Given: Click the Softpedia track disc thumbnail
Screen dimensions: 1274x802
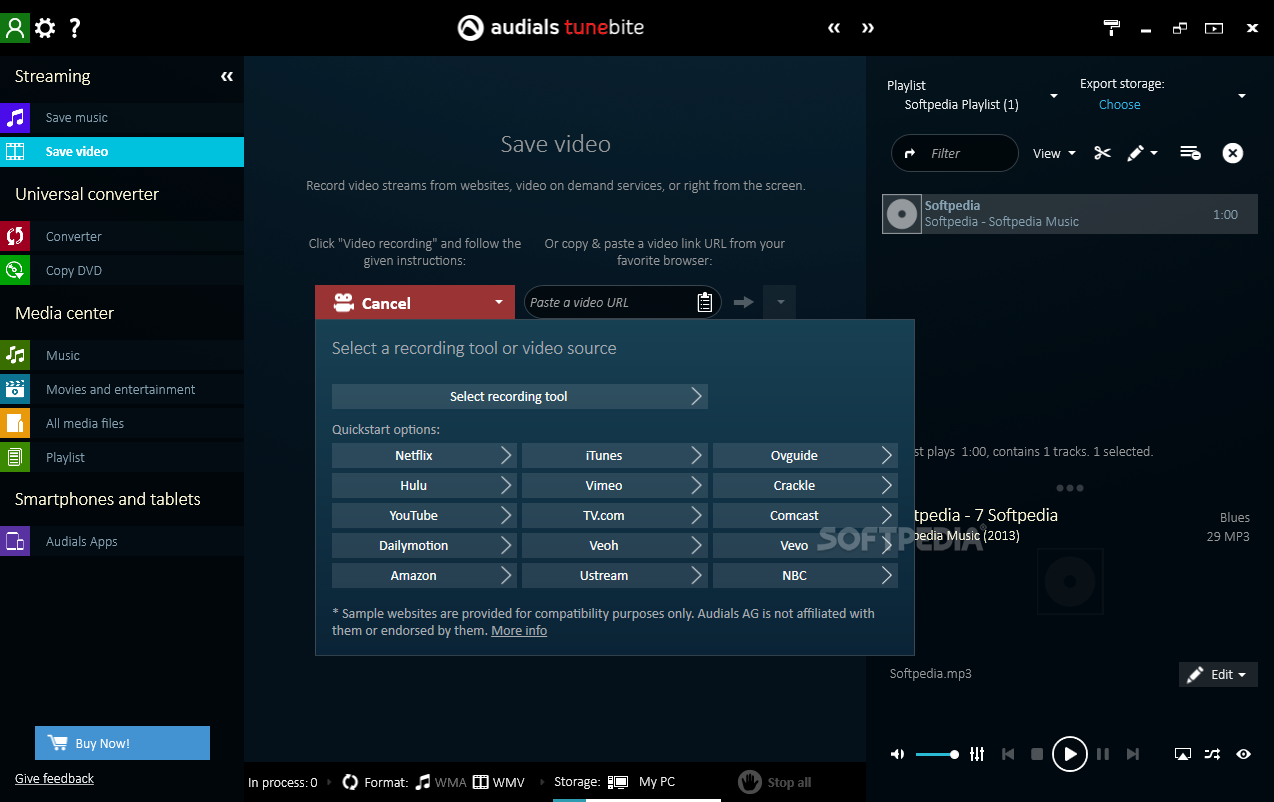Looking at the screenshot, I should coord(902,214).
